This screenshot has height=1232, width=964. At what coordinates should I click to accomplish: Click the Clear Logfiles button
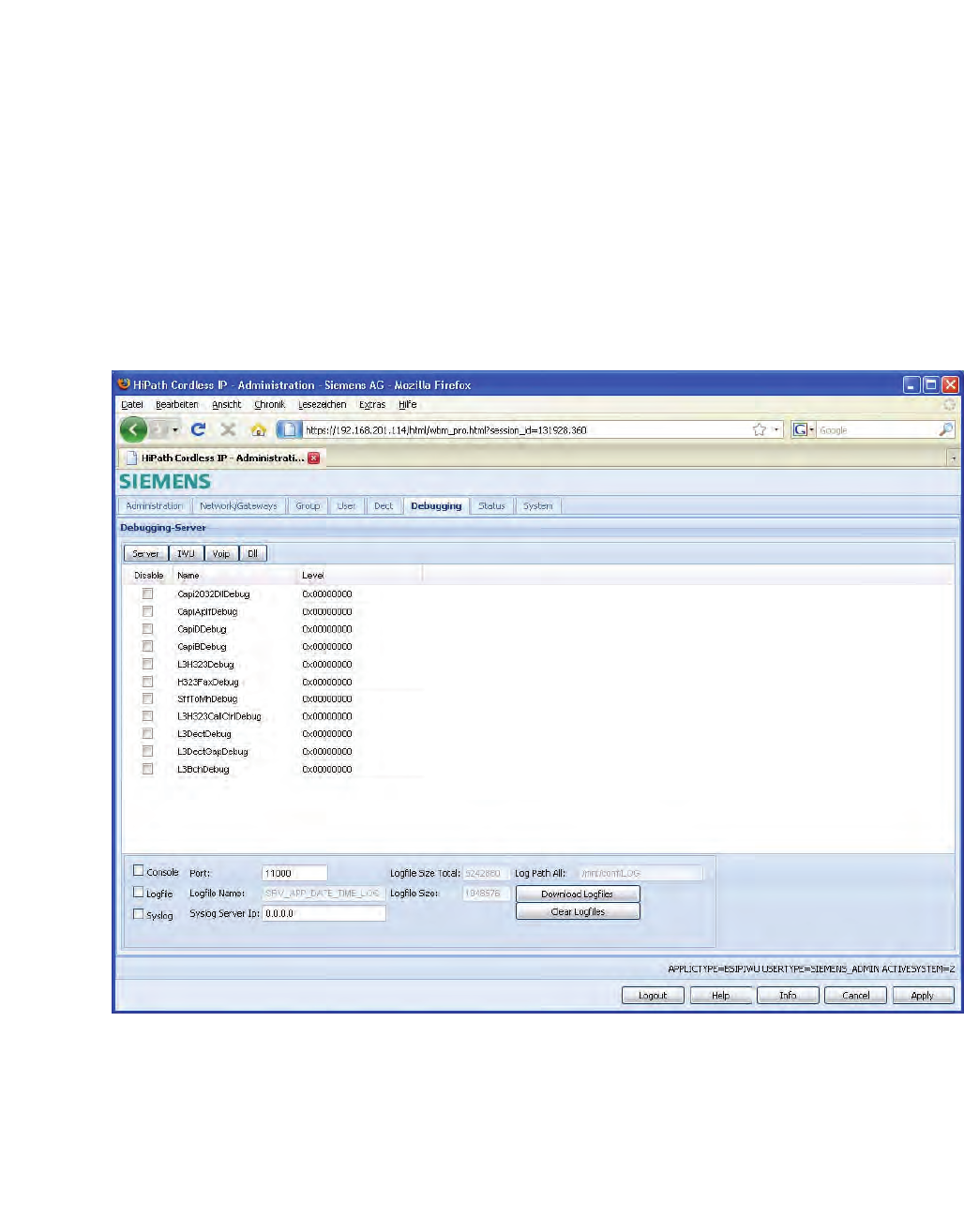pyautogui.click(x=578, y=911)
